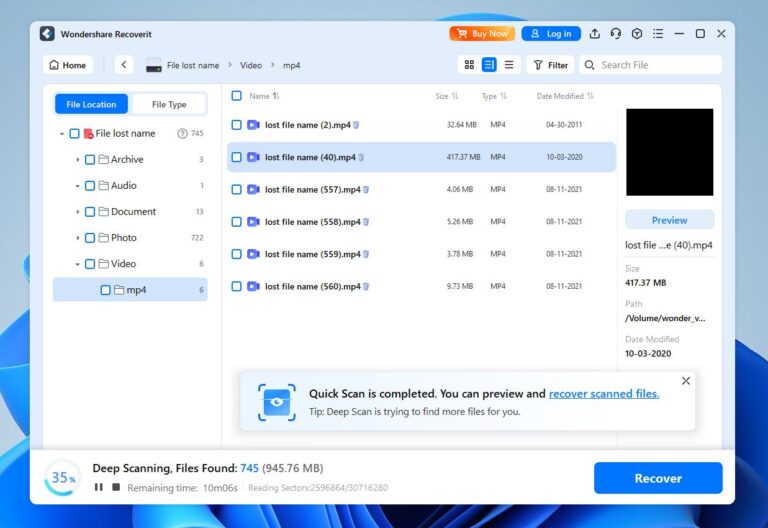Click the grid thumbnail view icon
The width and height of the screenshot is (768, 528).
coord(469,65)
